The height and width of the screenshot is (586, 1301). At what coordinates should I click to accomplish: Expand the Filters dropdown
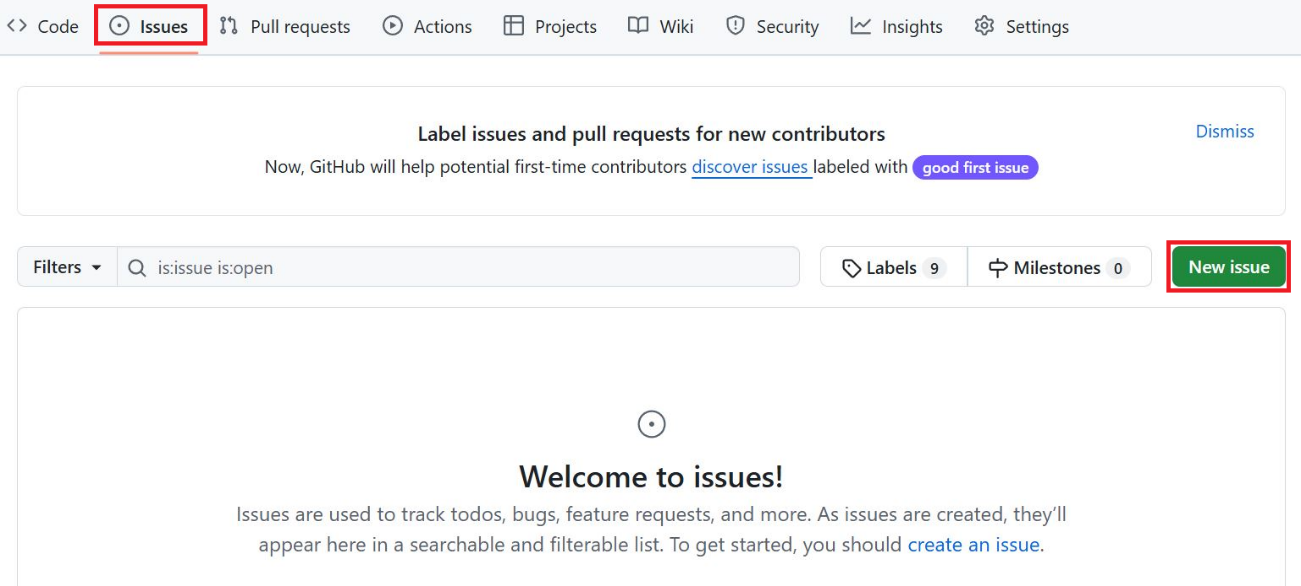[68, 267]
